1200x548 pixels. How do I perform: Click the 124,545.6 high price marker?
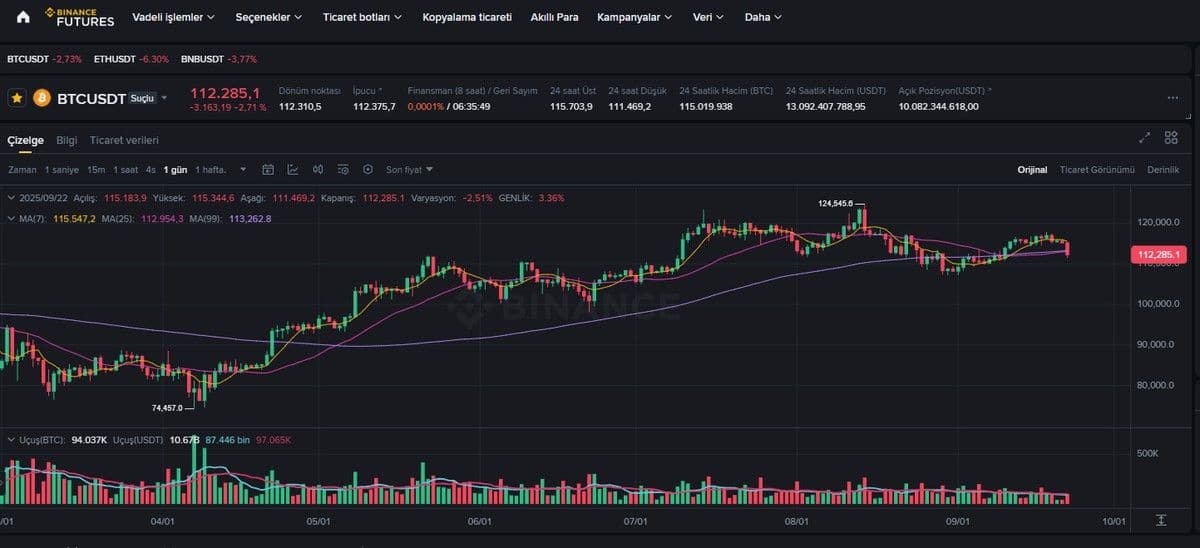(835, 203)
